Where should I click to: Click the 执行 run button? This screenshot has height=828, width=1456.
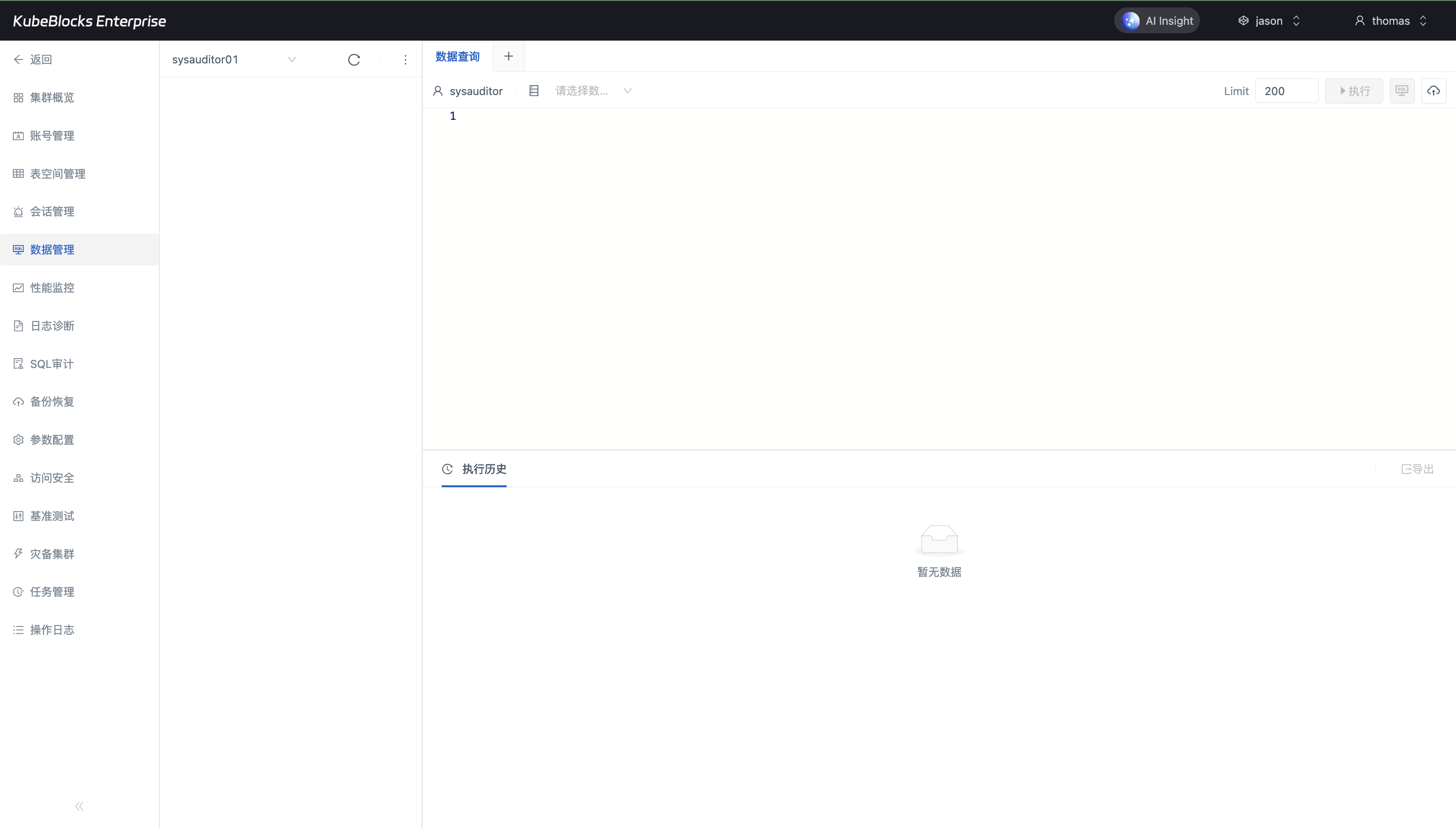[x=1353, y=91]
